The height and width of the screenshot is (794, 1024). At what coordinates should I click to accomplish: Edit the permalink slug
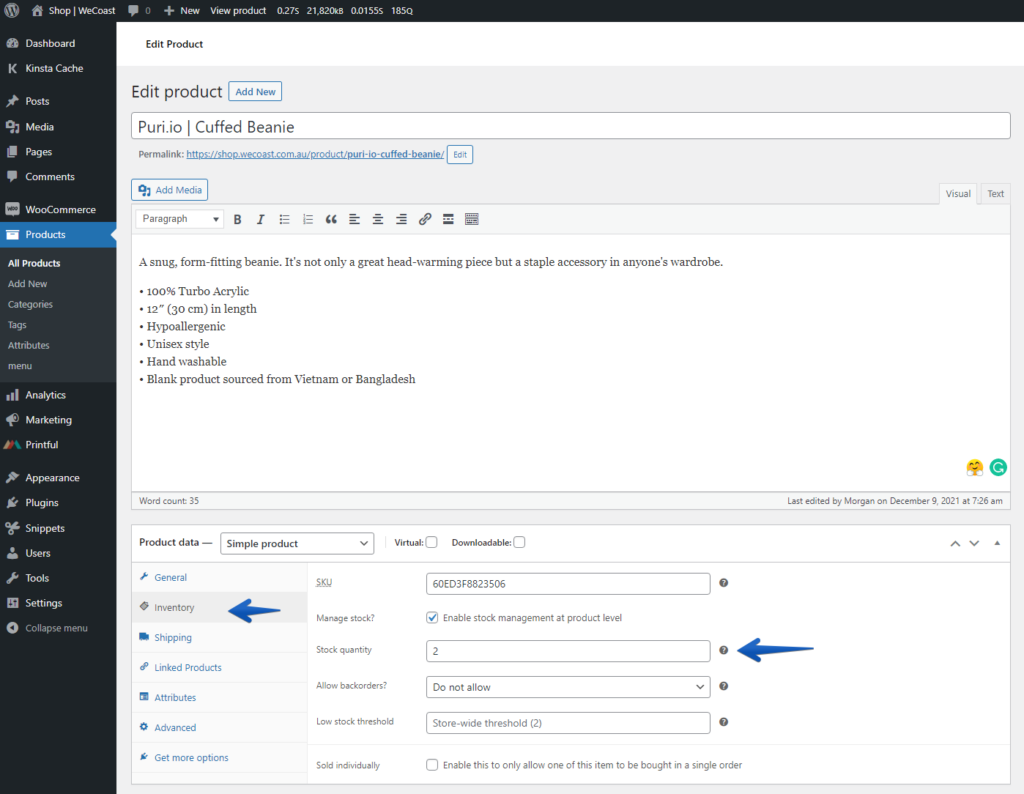(460, 155)
